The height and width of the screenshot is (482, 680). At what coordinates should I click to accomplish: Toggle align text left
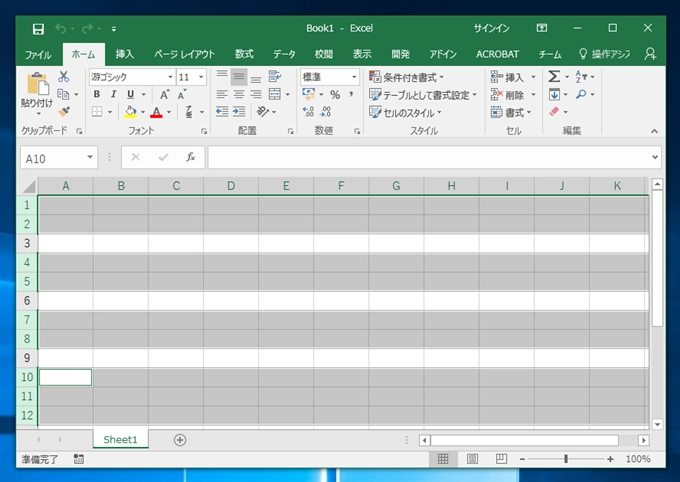click(222, 94)
